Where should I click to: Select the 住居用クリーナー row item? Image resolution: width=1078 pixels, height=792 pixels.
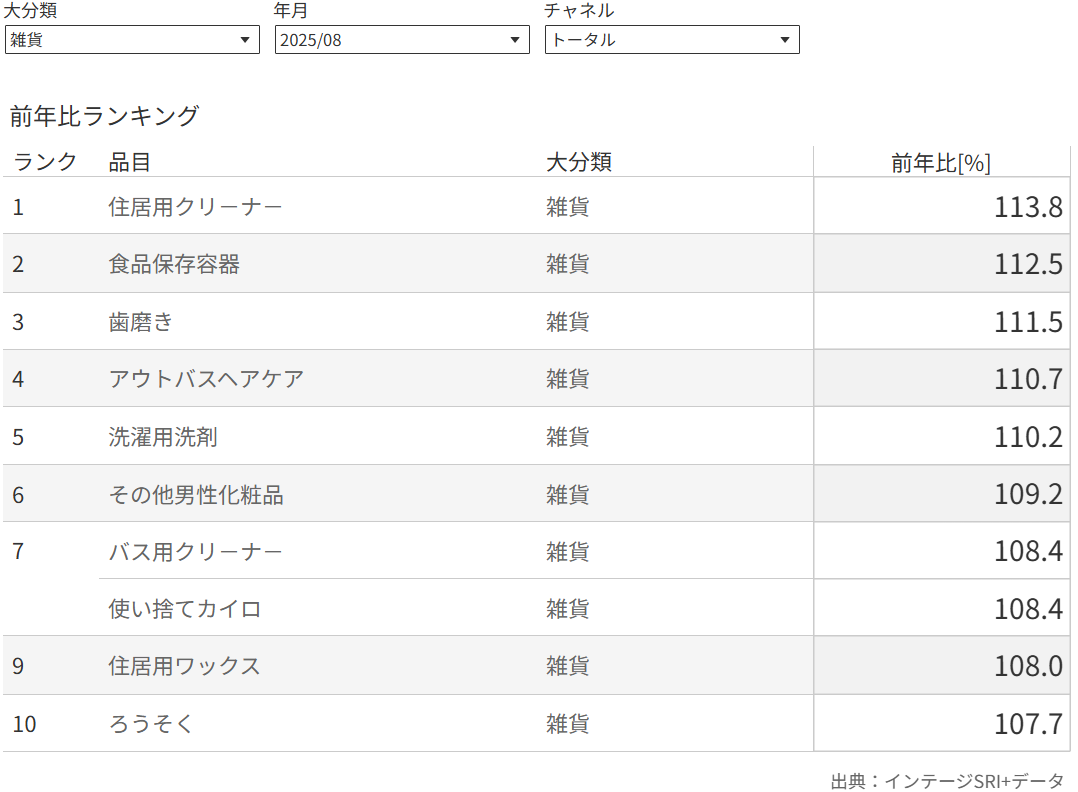195,207
